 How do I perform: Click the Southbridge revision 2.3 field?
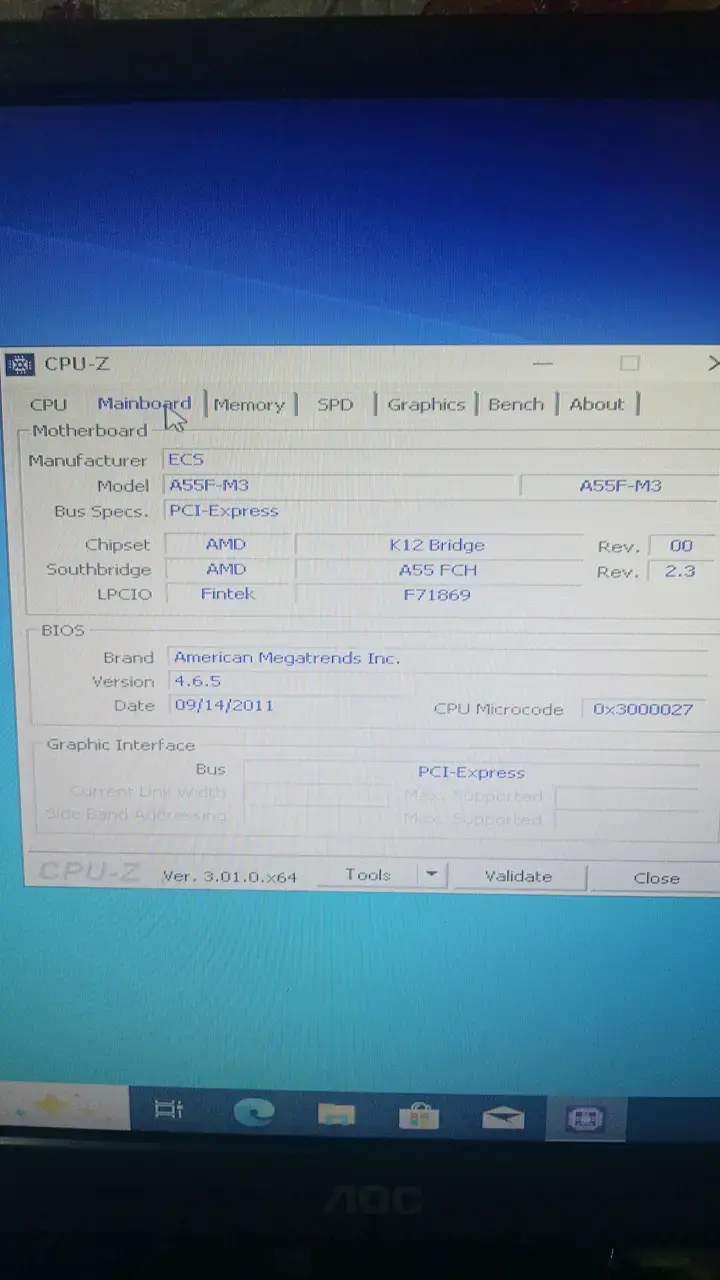(x=681, y=572)
